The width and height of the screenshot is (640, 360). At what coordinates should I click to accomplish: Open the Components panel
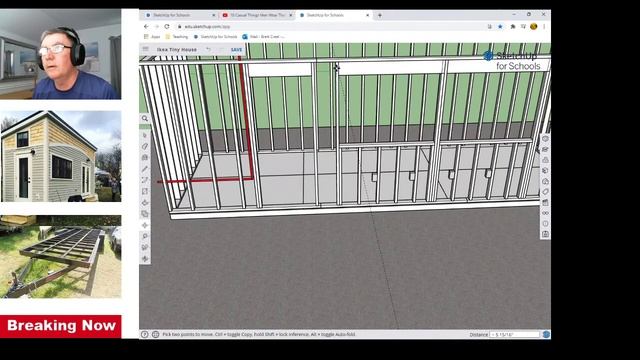[545, 160]
